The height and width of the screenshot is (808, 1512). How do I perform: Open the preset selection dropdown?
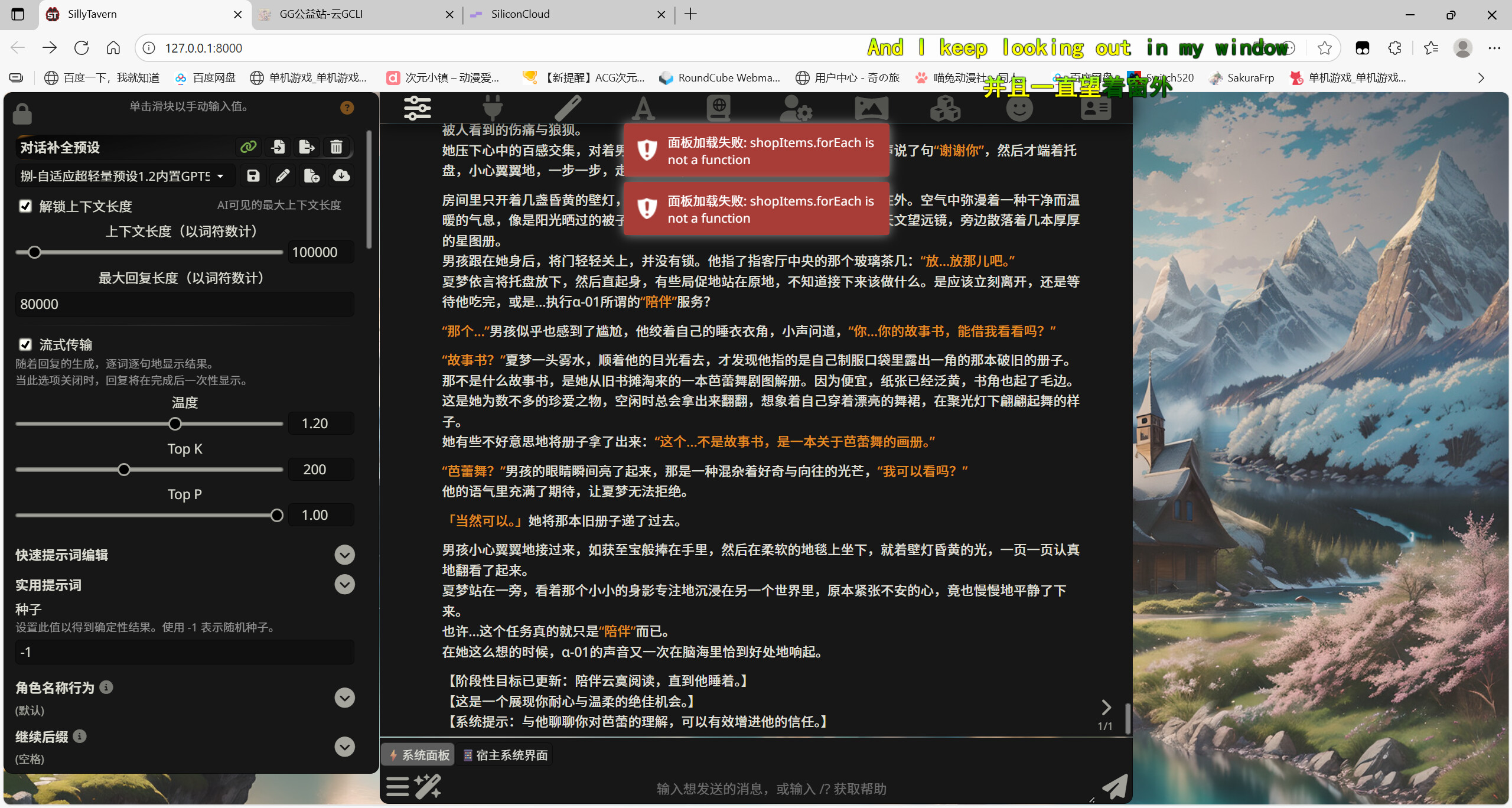125,175
